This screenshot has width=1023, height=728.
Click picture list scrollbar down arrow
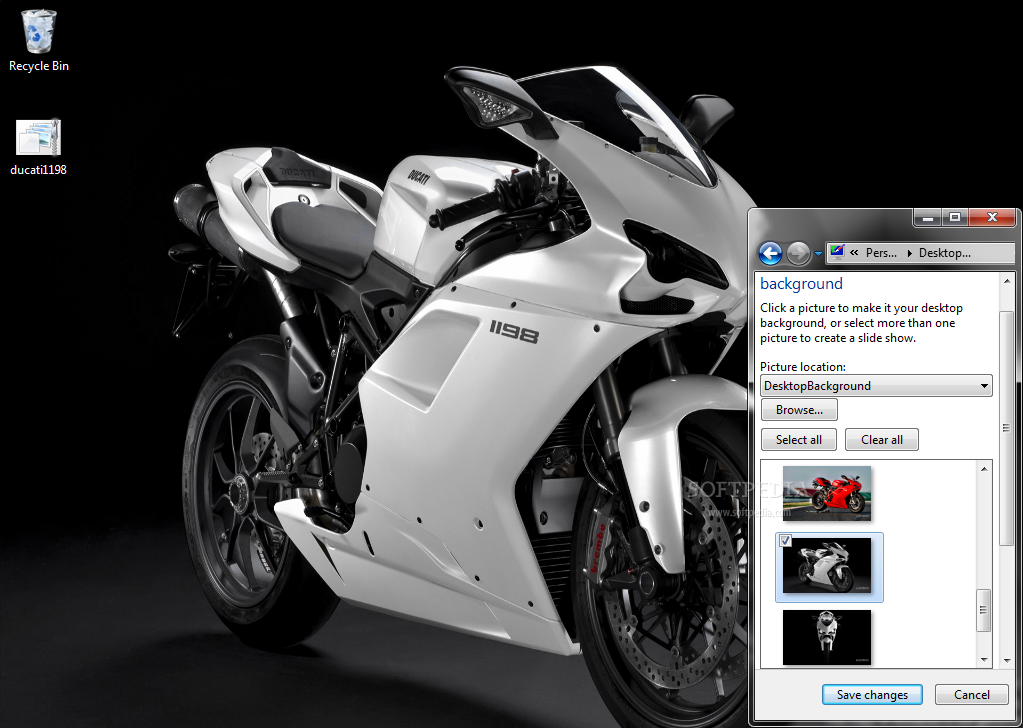pos(984,660)
